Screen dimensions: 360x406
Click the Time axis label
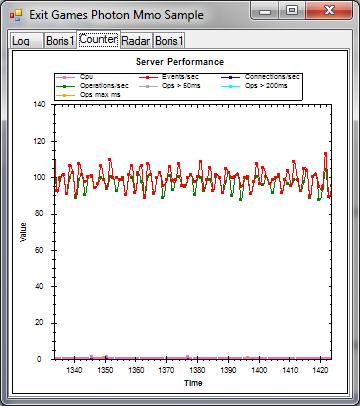193,383
